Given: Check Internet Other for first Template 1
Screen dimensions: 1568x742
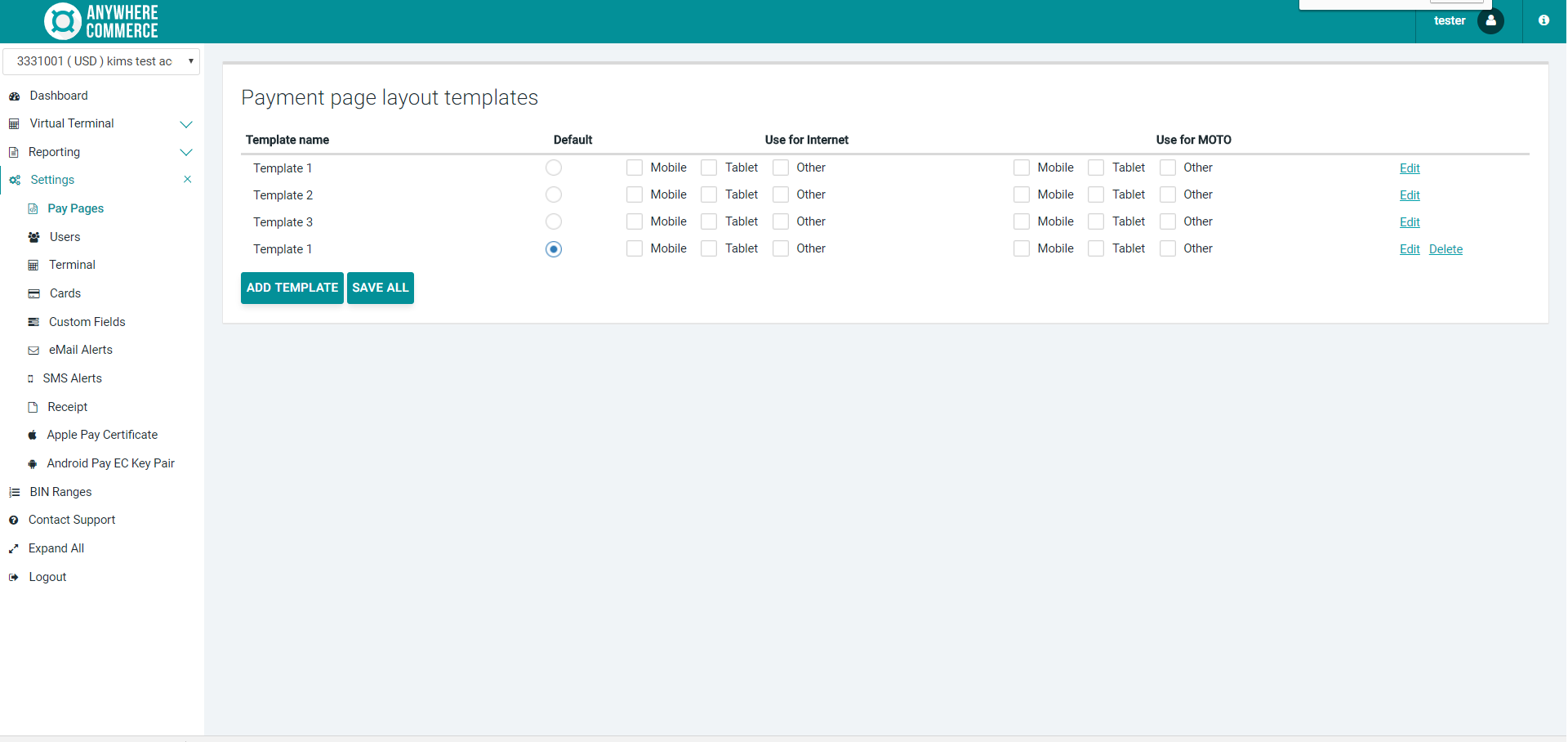Looking at the screenshot, I should click(x=781, y=168).
